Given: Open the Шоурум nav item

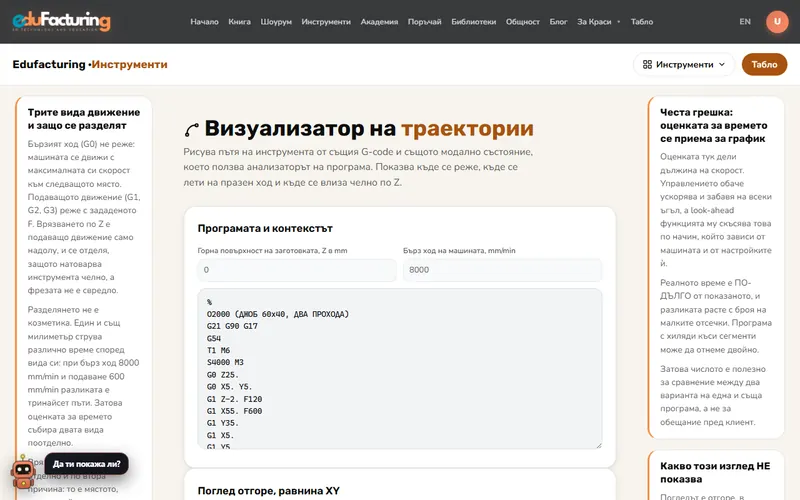Looking at the screenshot, I should tap(276, 22).
